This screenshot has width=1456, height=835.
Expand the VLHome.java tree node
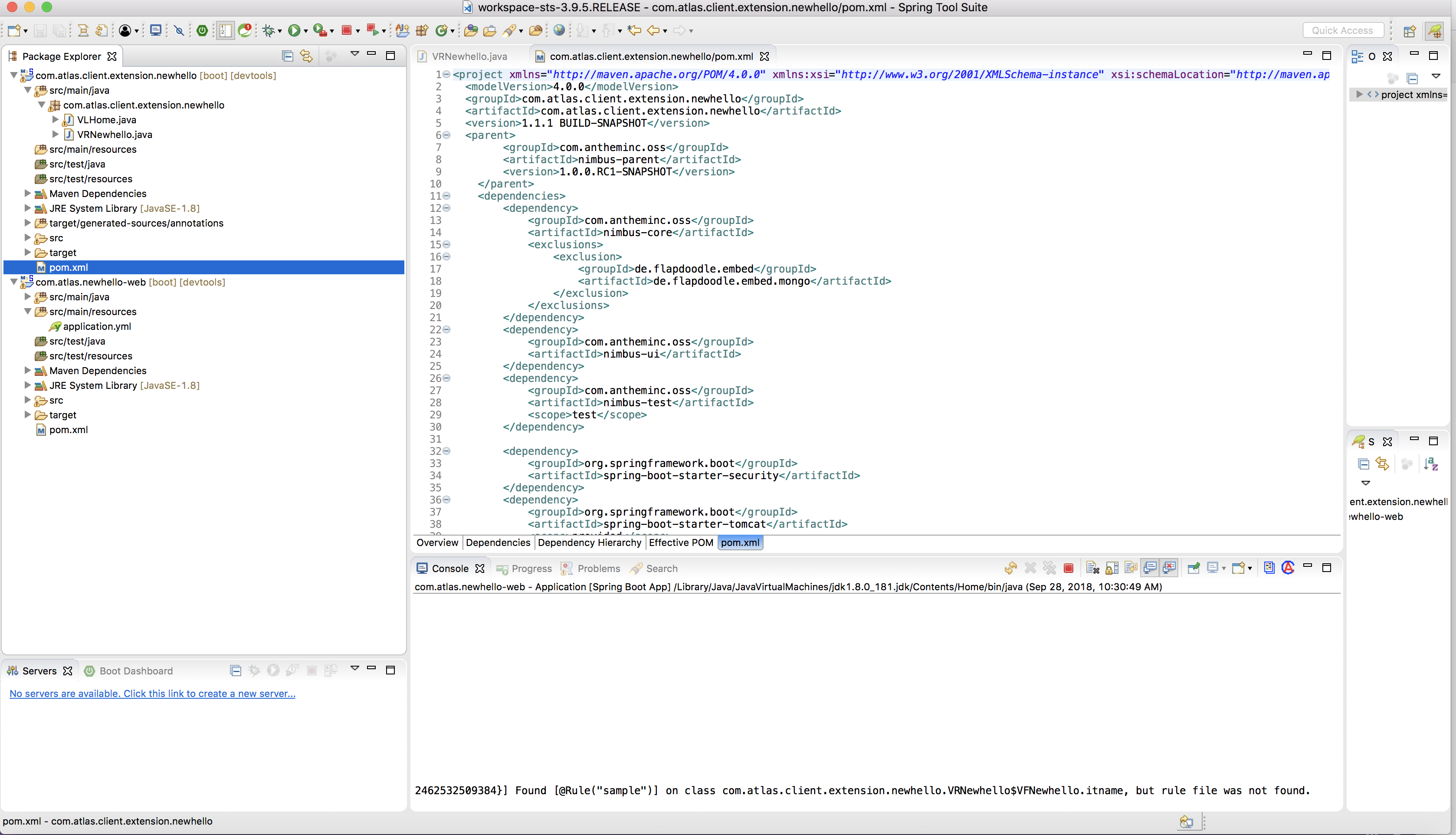pyautogui.click(x=56, y=119)
